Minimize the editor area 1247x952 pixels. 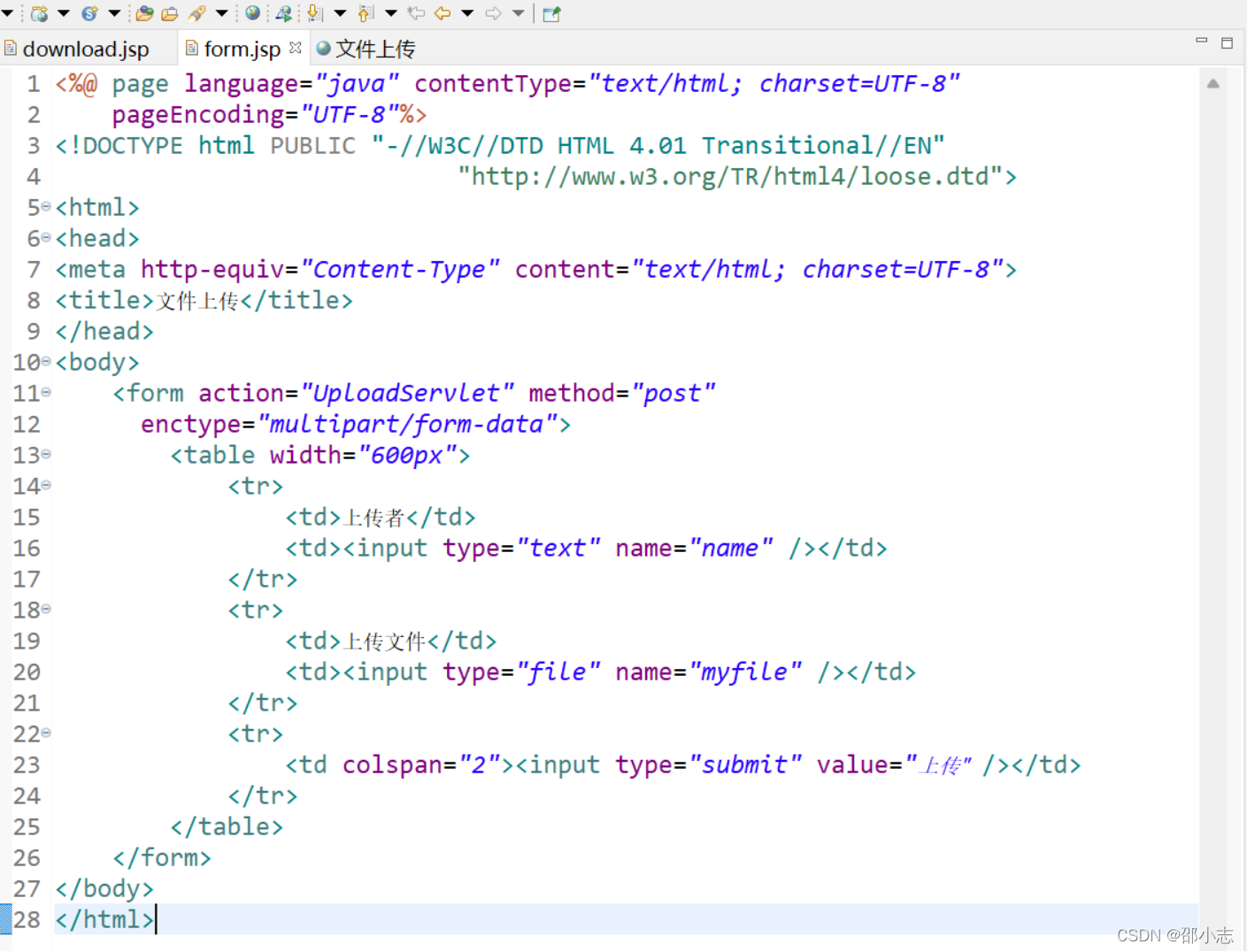(x=1201, y=41)
